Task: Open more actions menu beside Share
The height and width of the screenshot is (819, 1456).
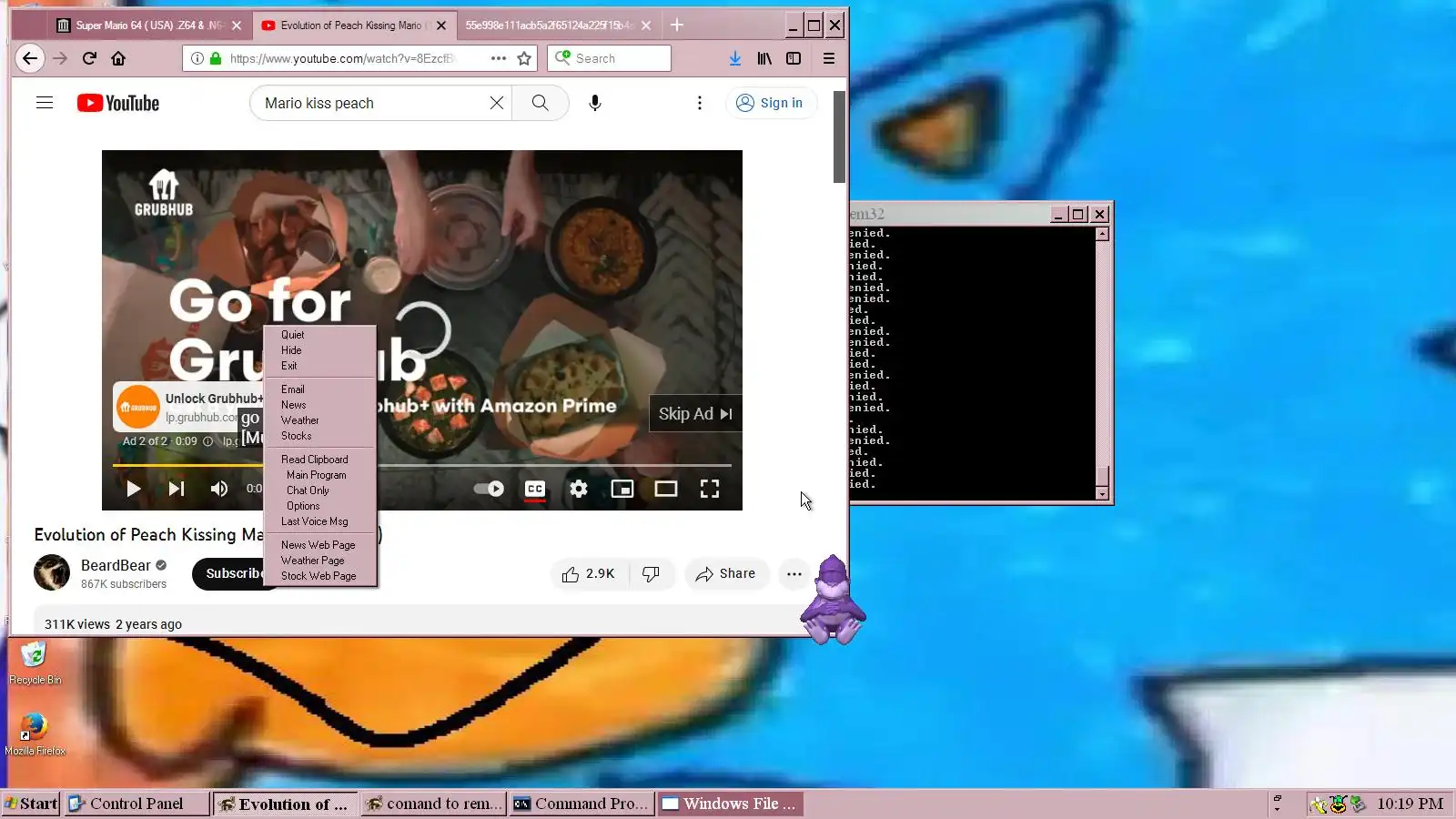Action: click(794, 574)
